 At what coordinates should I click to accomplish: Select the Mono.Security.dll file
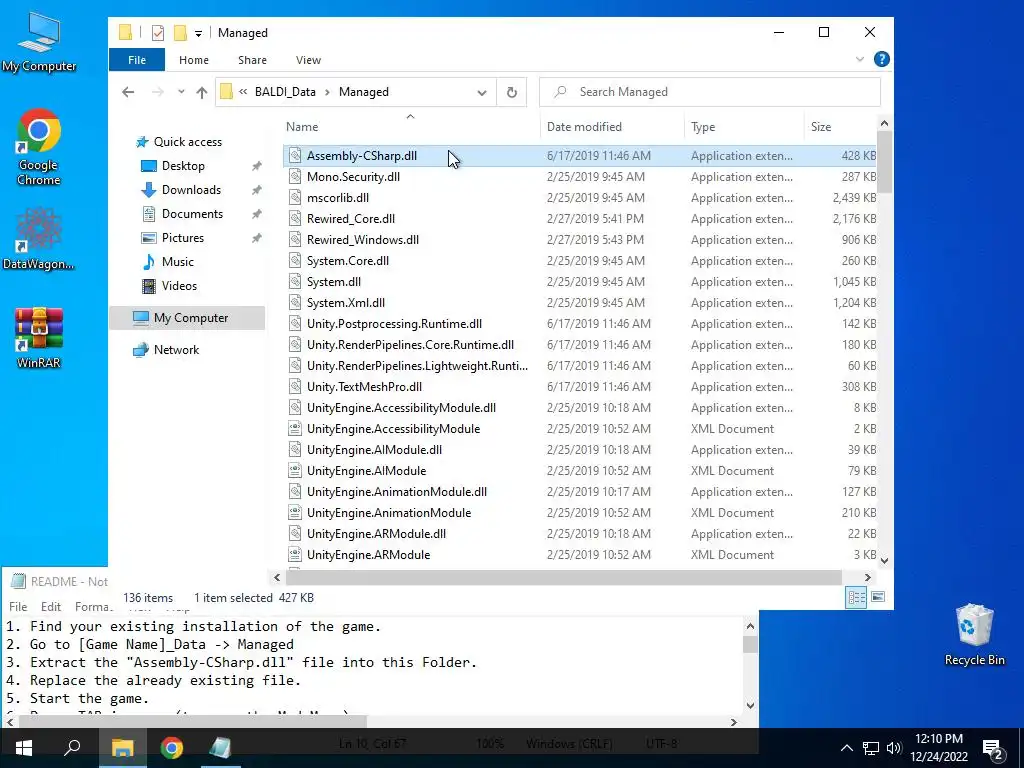tap(579, 176)
